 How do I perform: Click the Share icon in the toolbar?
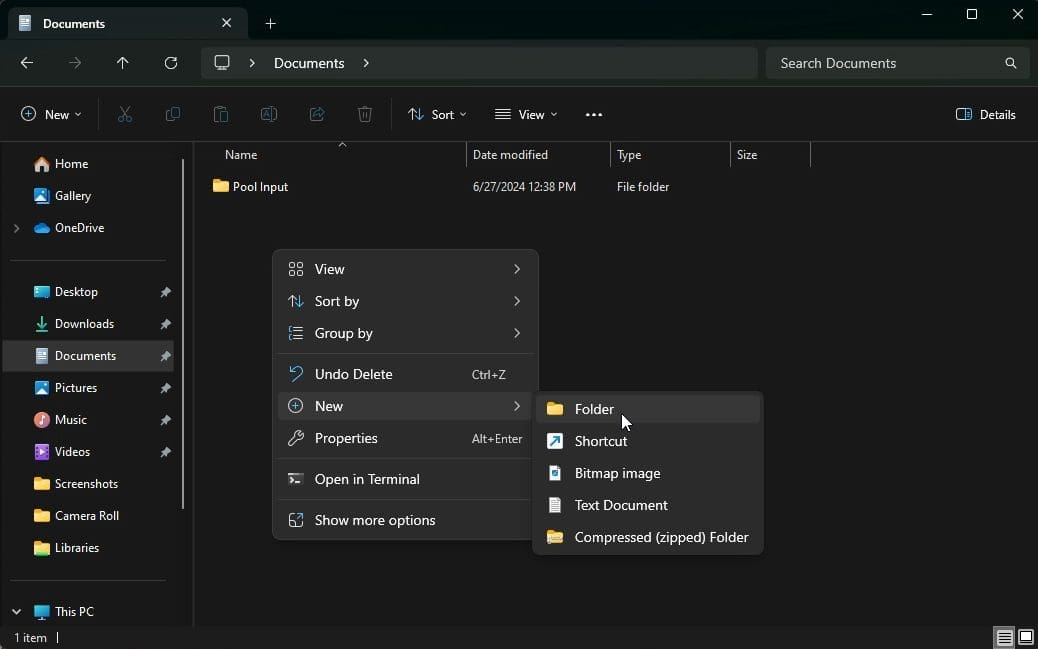[x=316, y=114]
